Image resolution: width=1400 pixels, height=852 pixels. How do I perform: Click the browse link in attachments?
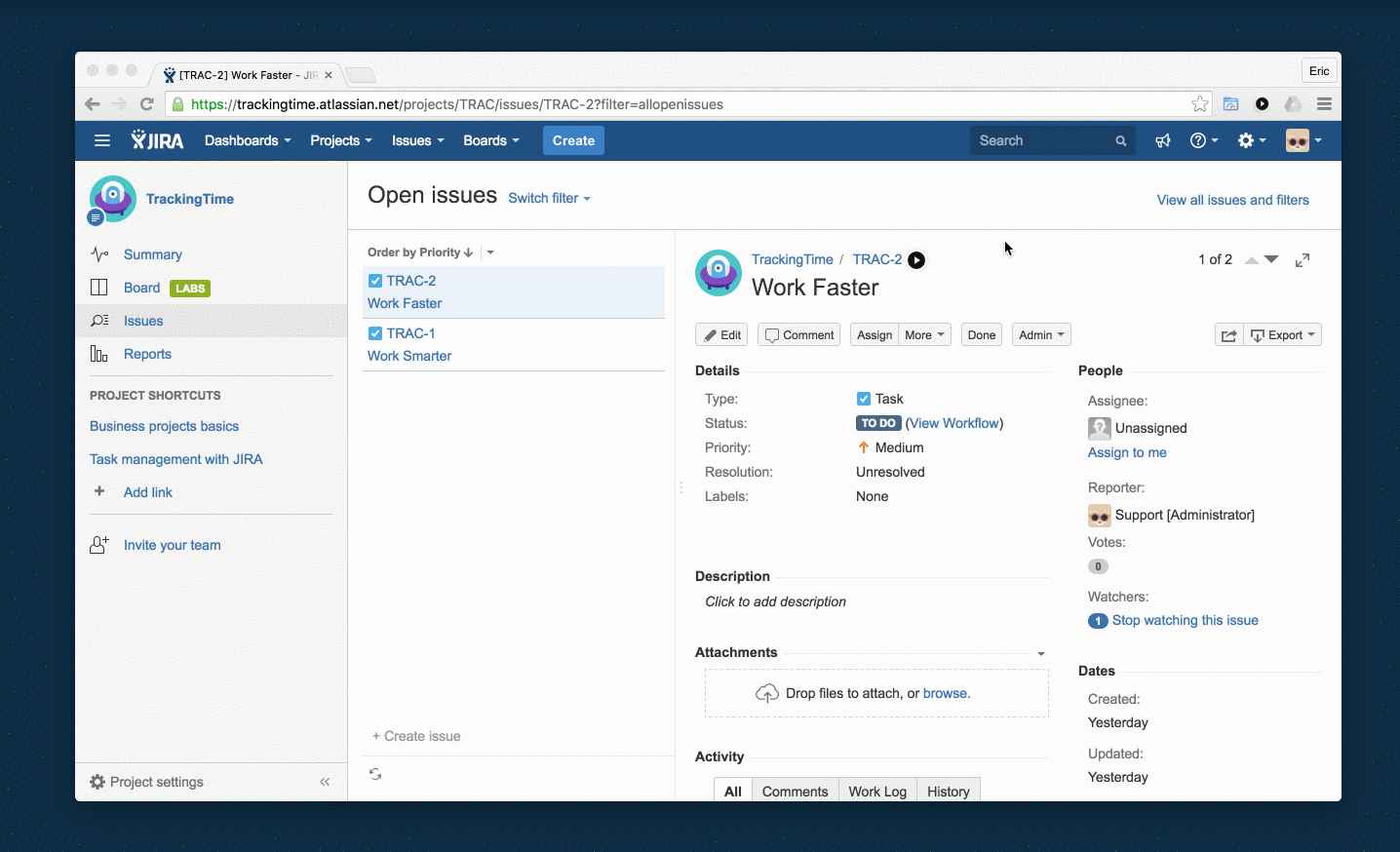click(945, 693)
